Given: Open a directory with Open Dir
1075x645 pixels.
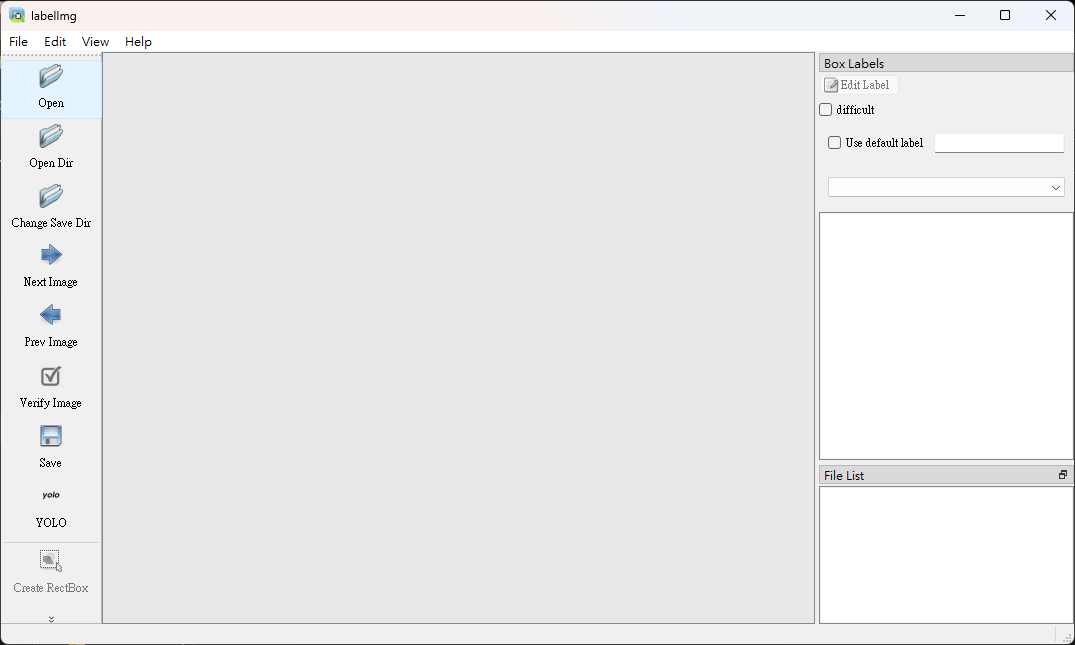Looking at the screenshot, I should [x=51, y=137].
